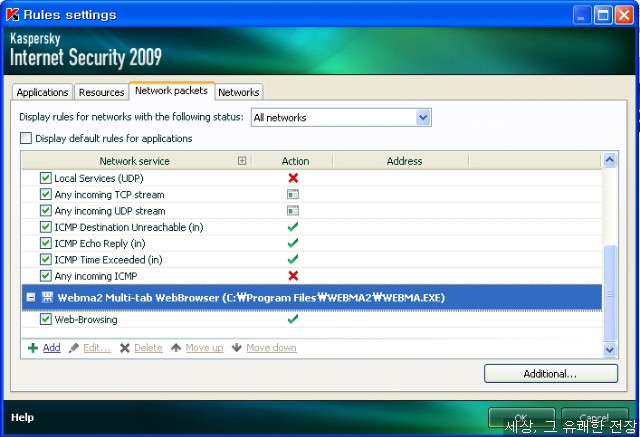Click the Move down link

pyautogui.click(x=271, y=348)
